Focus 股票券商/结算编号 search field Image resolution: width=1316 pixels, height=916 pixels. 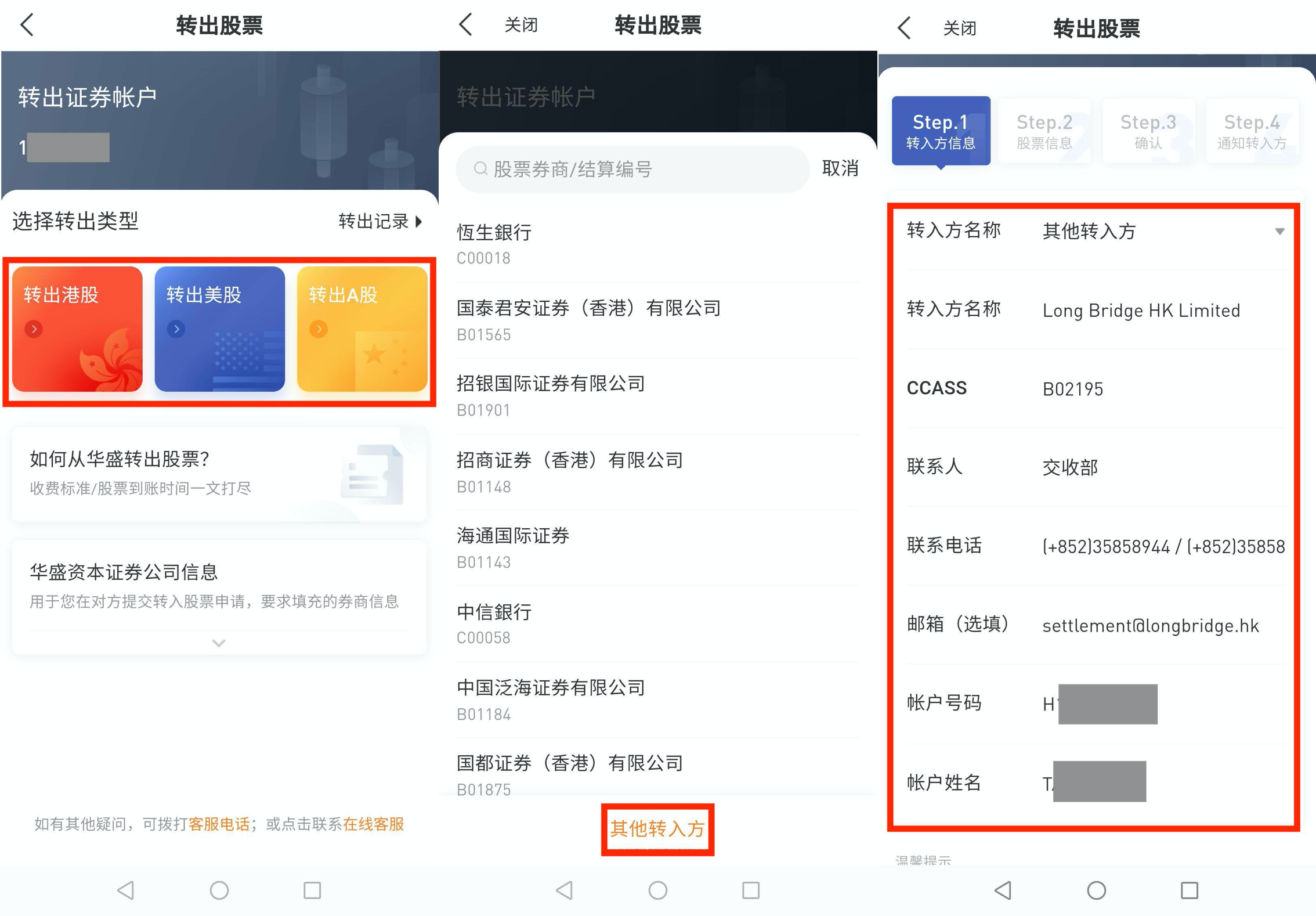click(x=633, y=169)
